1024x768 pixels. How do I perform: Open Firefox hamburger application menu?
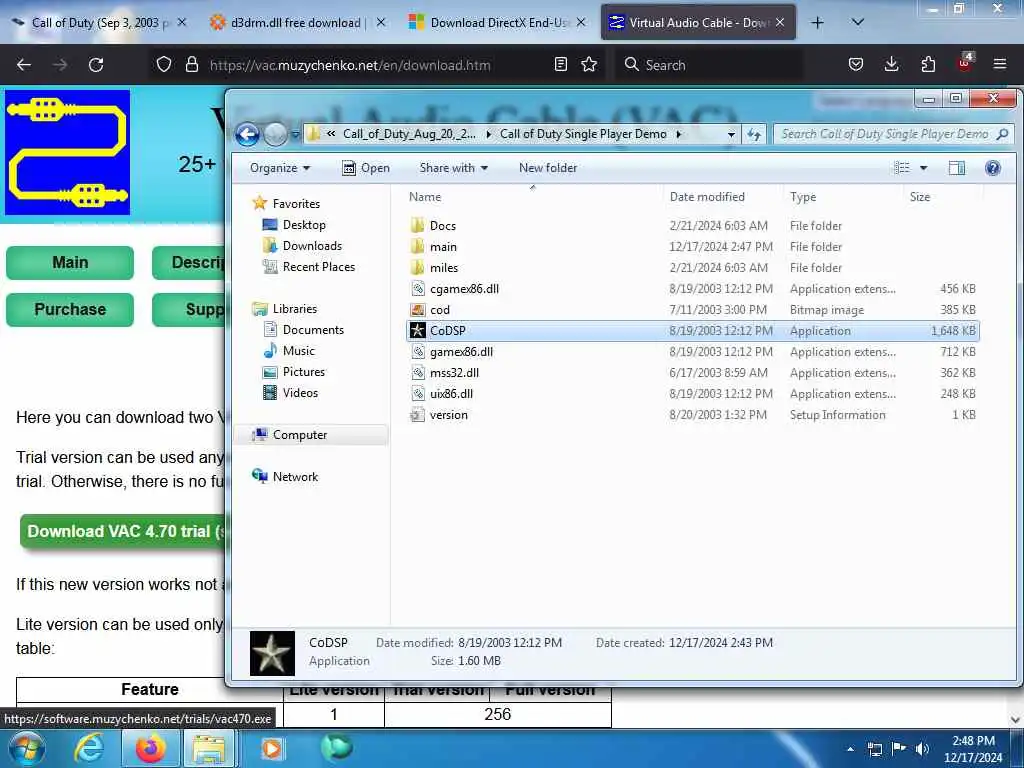click(x=1000, y=65)
